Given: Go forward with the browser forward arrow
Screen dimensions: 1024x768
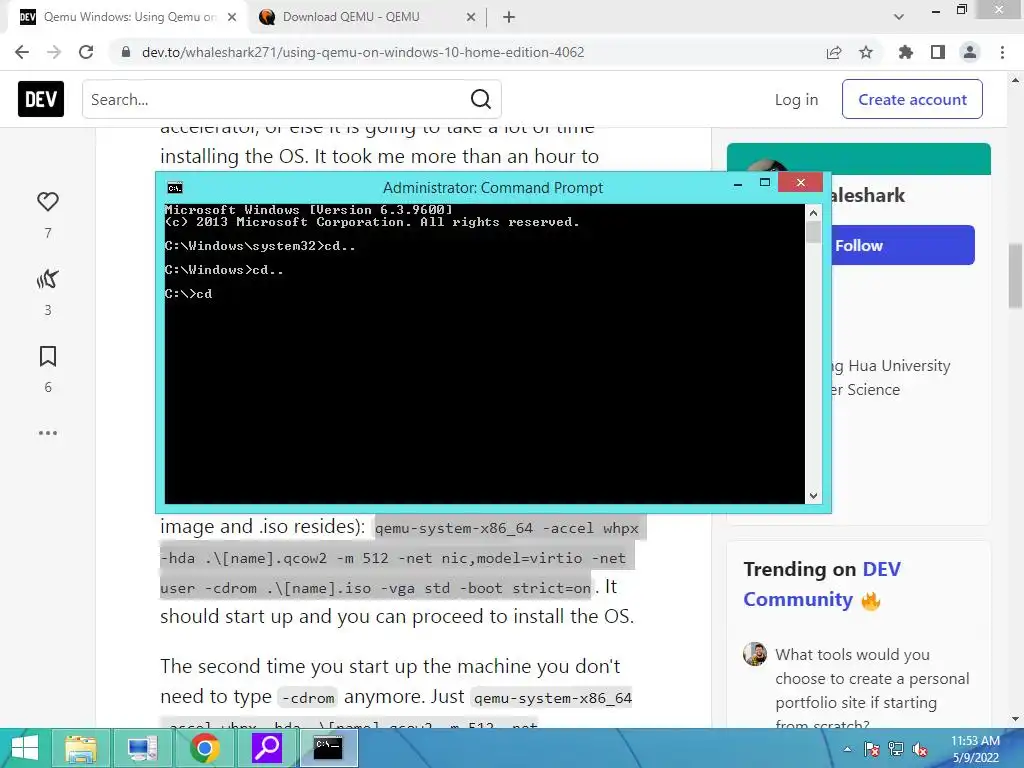Looking at the screenshot, I should point(54,52).
